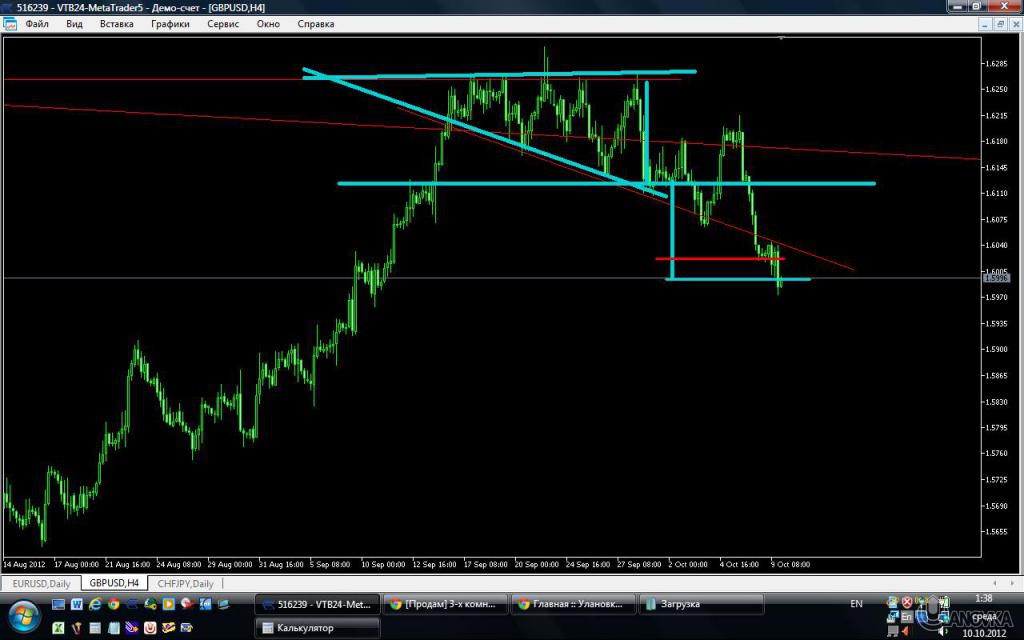Switch to 516239 - VTB24-Met... taskbar button
Viewport: 1024px width, 640px height.
(317, 604)
